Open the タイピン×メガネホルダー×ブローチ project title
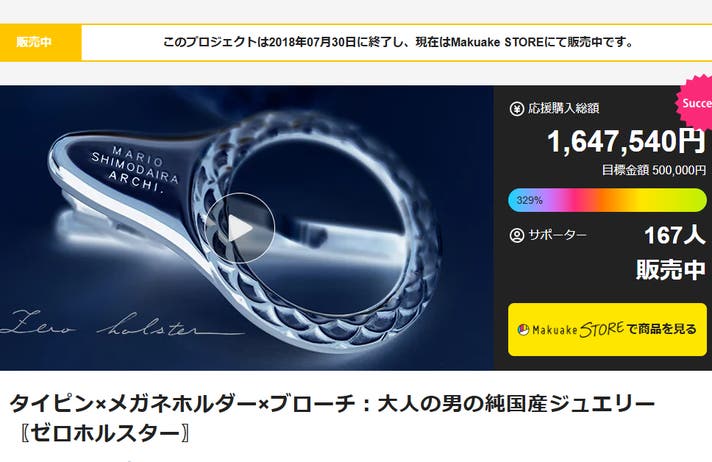The width and height of the screenshot is (712, 462). [332, 403]
